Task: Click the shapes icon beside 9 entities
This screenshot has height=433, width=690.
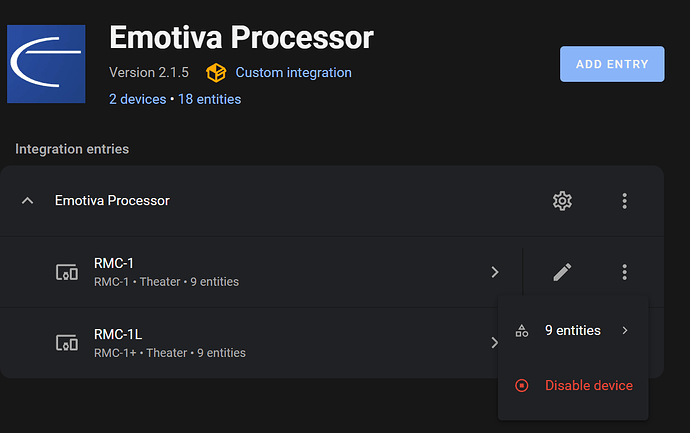Action: point(521,331)
